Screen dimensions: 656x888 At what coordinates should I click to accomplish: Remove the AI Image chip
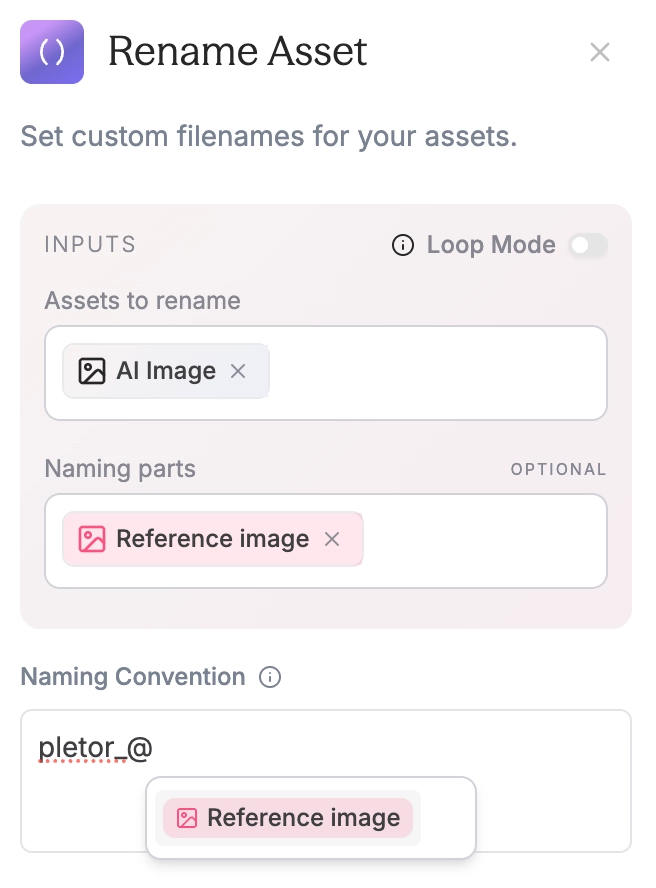pyautogui.click(x=238, y=372)
